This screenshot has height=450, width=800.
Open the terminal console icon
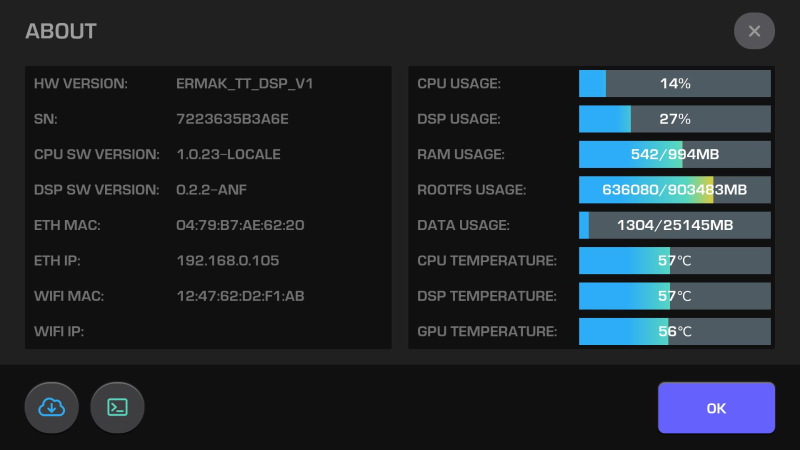coord(117,407)
